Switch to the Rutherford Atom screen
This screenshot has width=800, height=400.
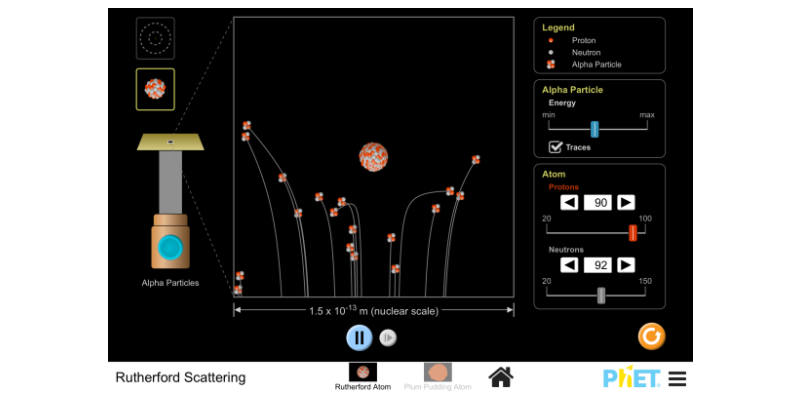pyautogui.click(x=362, y=373)
